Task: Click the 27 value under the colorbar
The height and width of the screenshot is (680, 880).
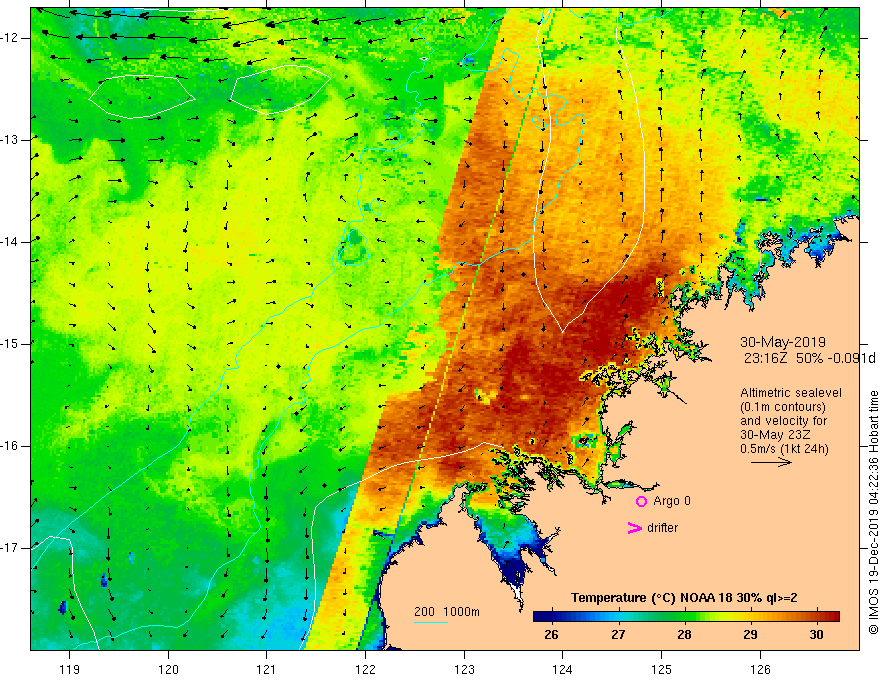Action: tap(618, 635)
